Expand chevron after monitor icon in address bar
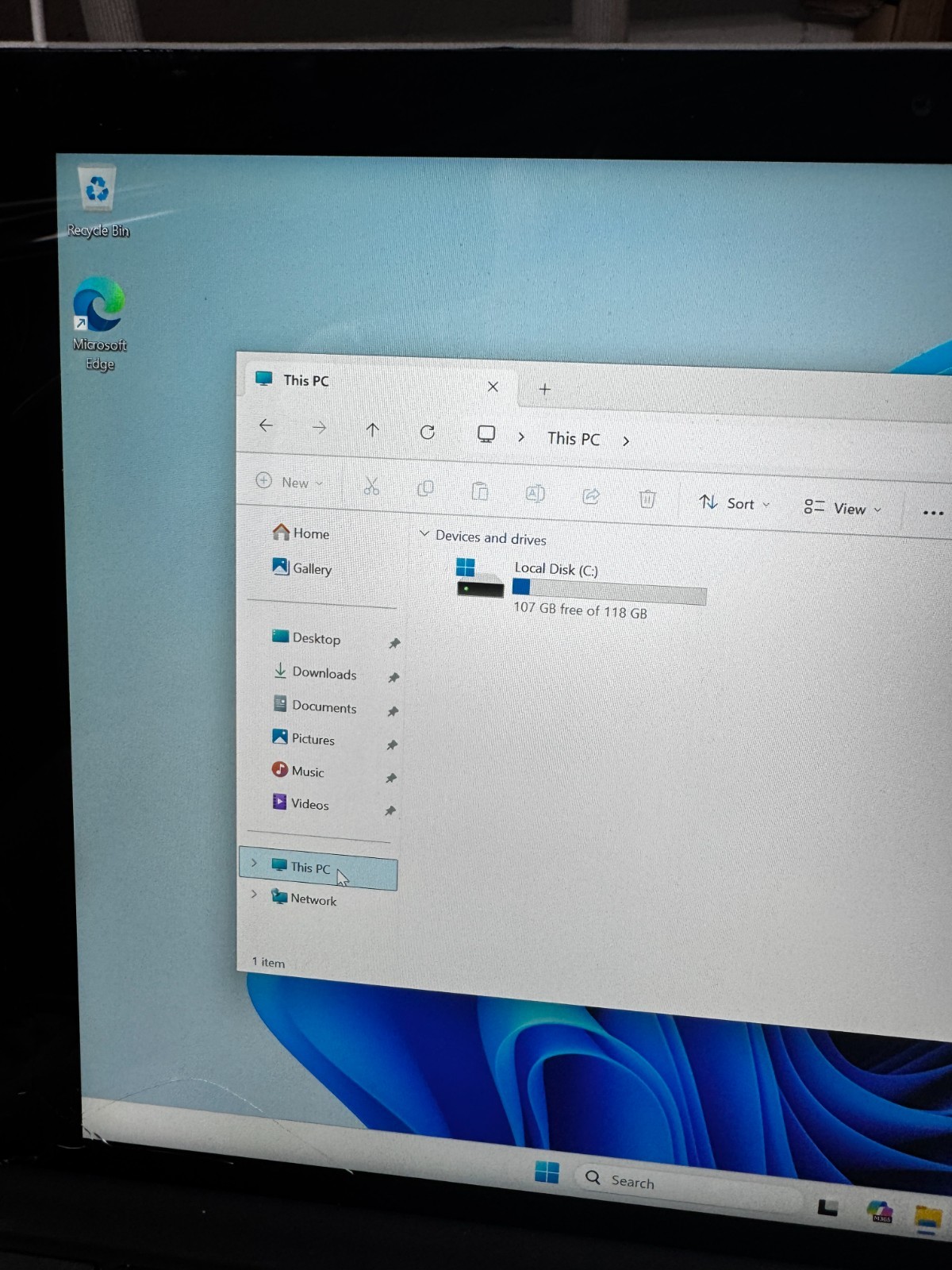Screen dimensions: 952x1270 tap(521, 437)
